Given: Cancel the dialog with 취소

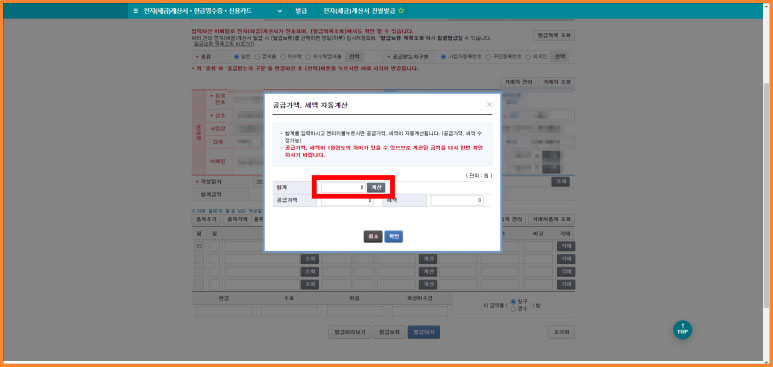Looking at the screenshot, I should point(373,237).
